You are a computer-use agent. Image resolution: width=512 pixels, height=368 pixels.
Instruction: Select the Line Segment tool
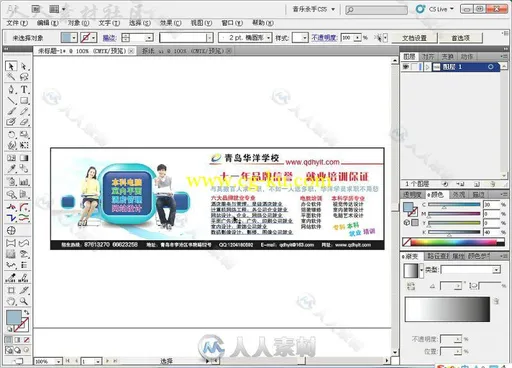(11, 100)
